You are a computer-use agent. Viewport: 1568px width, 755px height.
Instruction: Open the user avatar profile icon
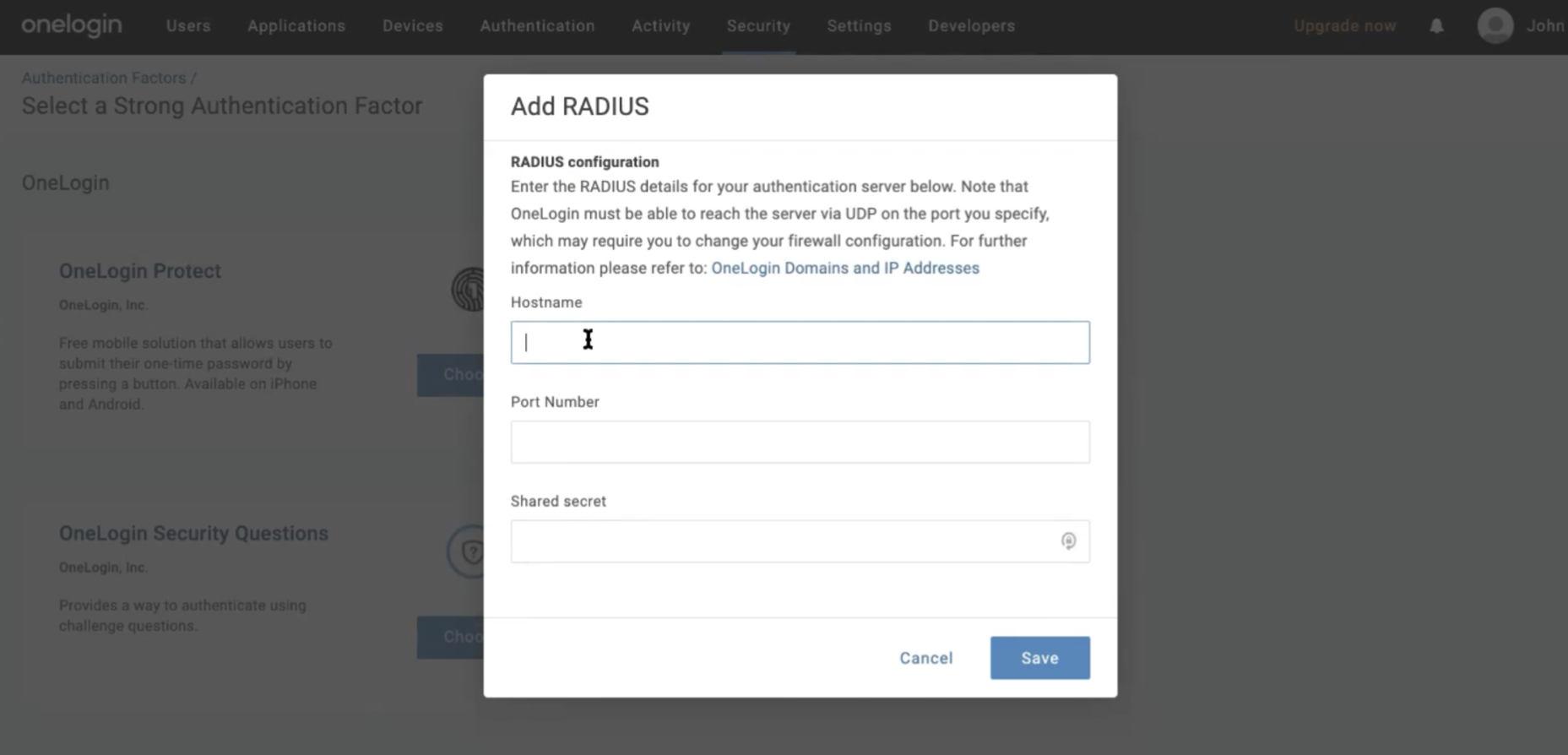tap(1495, 26)
